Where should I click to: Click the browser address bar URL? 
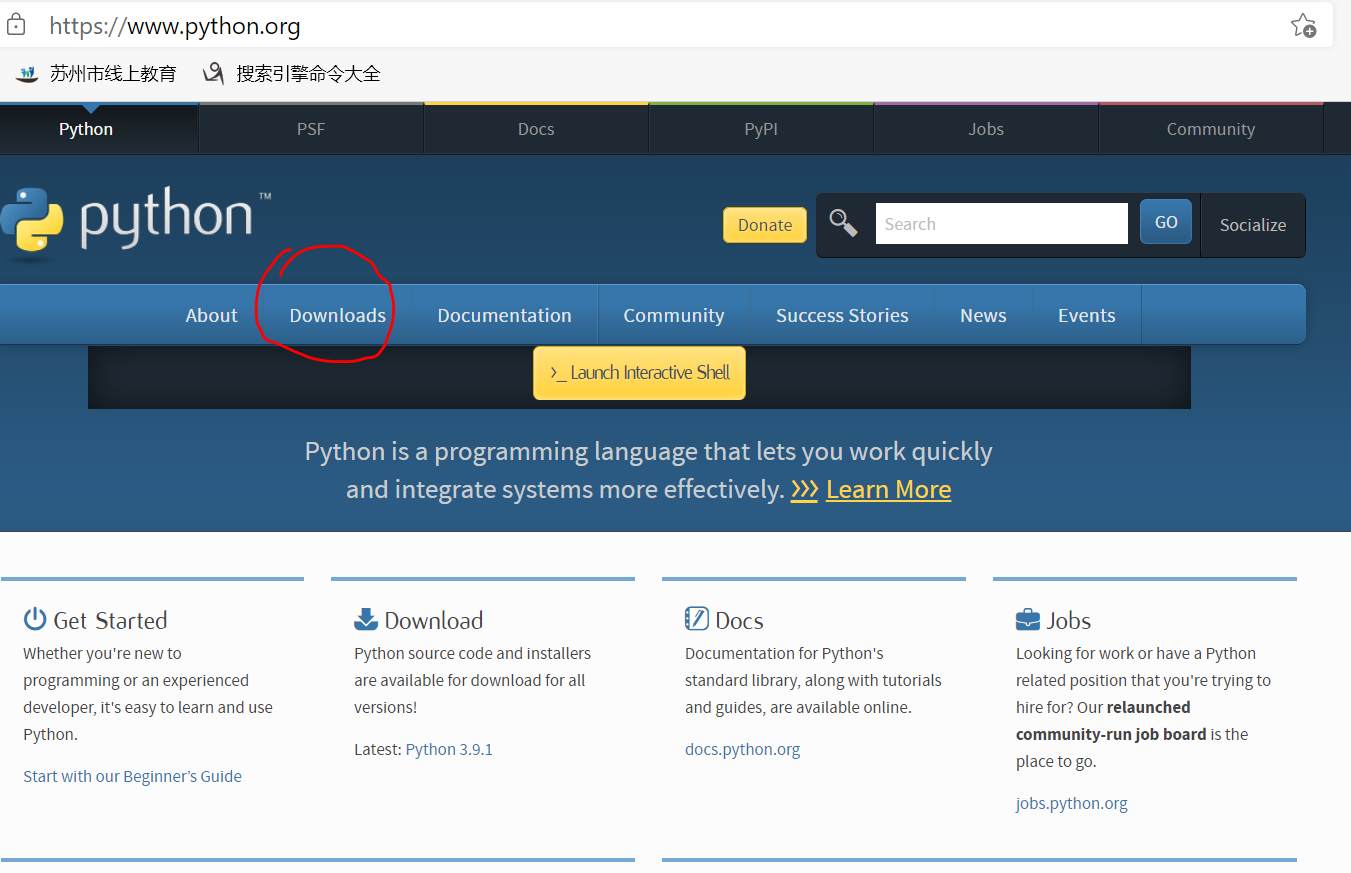(x=175, y=26)
